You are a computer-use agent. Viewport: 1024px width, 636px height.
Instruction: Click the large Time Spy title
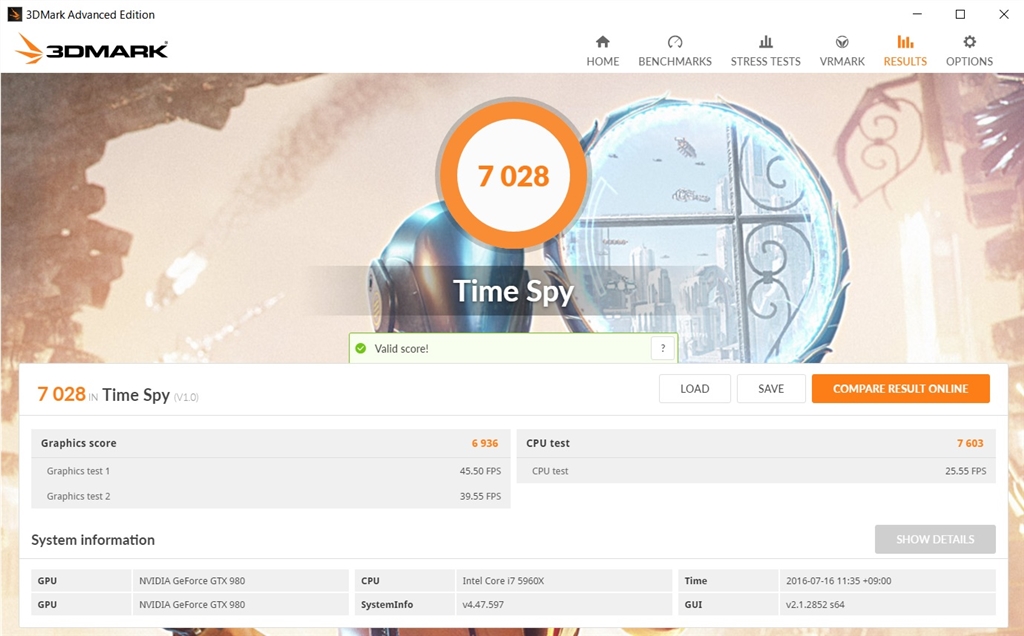513,291
